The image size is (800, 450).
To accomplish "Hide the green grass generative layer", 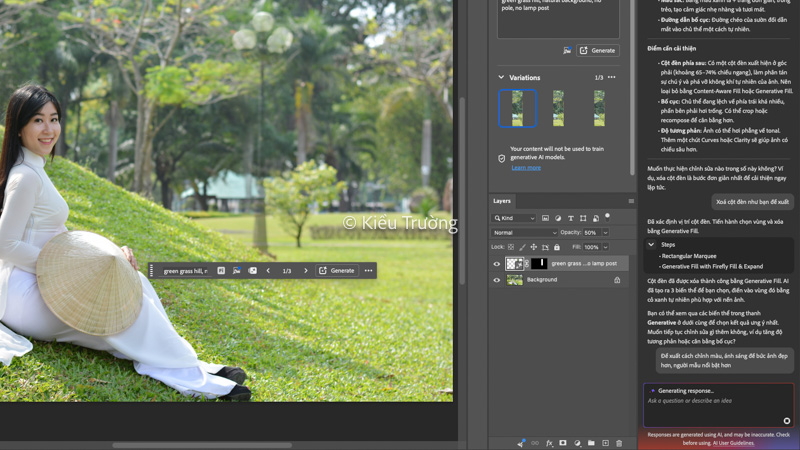I will tap(496, 264).
